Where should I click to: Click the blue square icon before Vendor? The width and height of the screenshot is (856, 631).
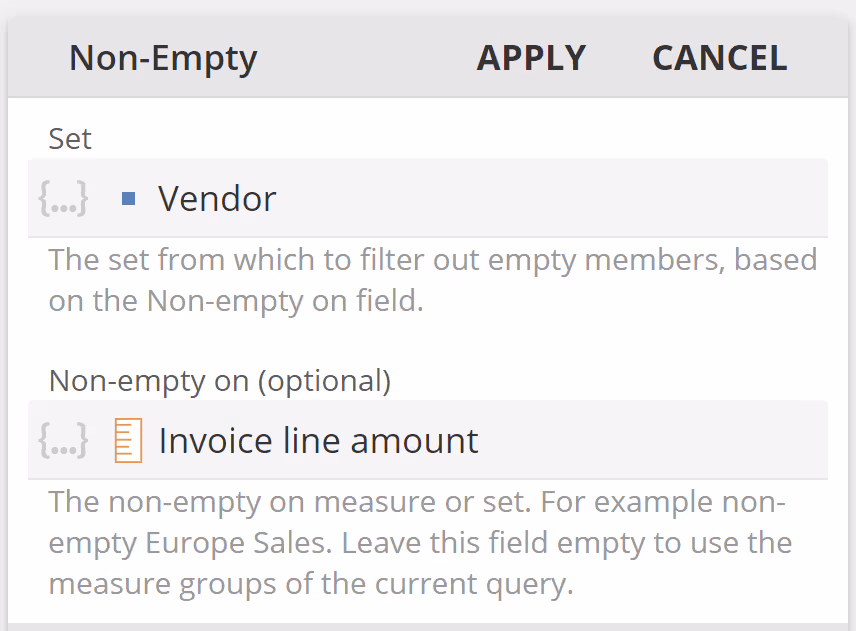tap(128, 198)
